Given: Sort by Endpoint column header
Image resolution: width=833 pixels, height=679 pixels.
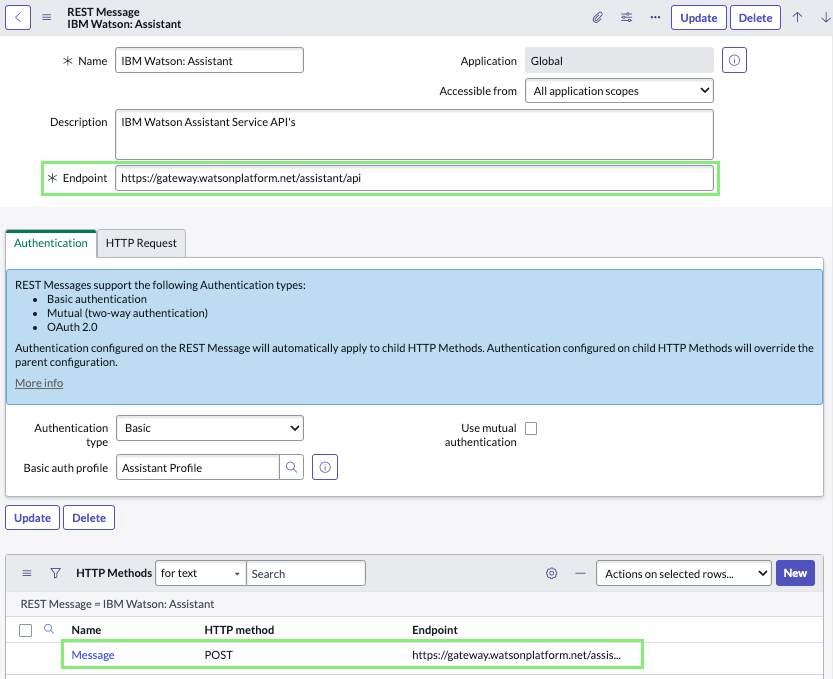Looking at the screenshot, I should click(x=435, y=630).
